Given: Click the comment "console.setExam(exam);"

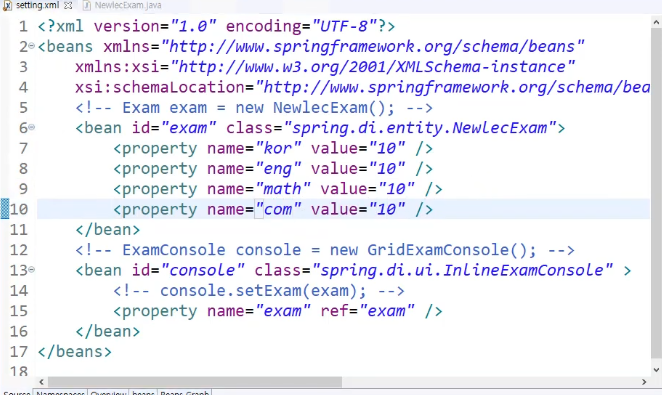Looking at the screenshot, I should pos(259,291).
